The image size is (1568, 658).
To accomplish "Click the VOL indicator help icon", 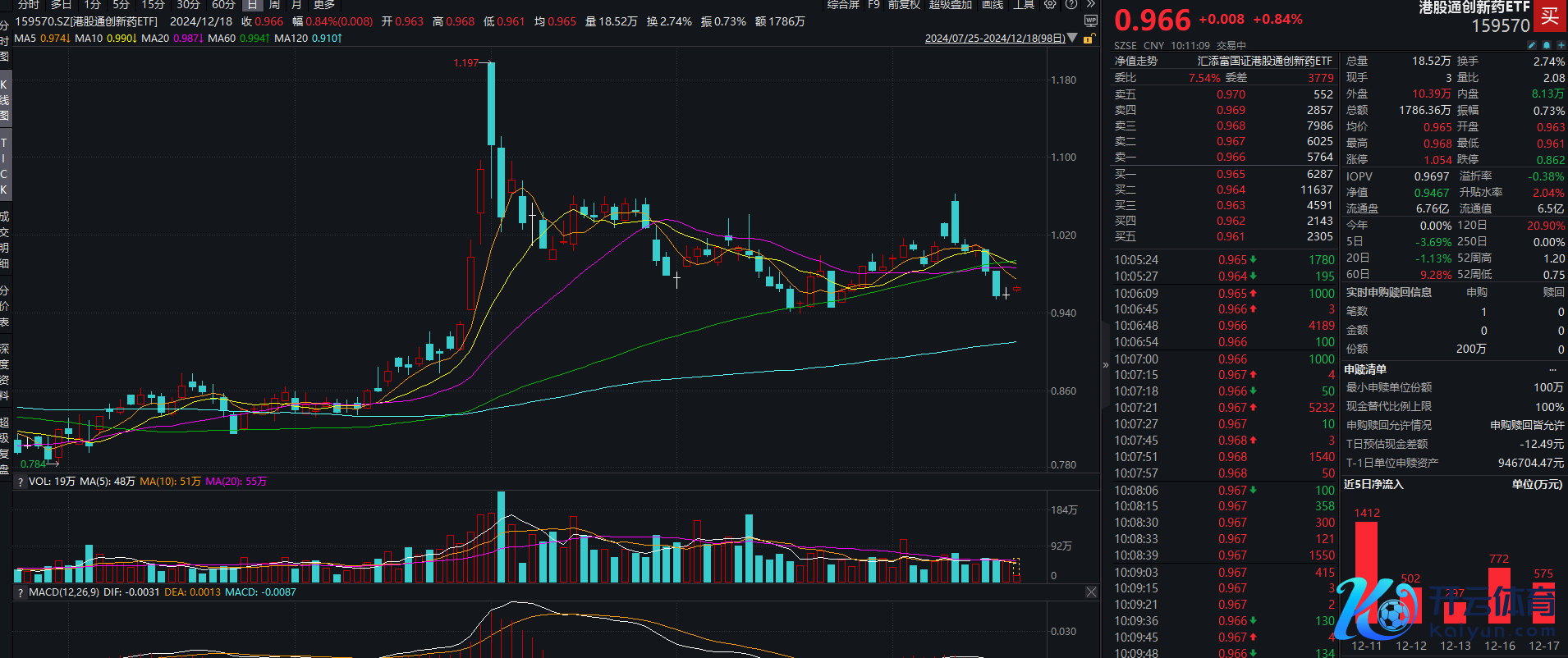I will pos(21,482).
